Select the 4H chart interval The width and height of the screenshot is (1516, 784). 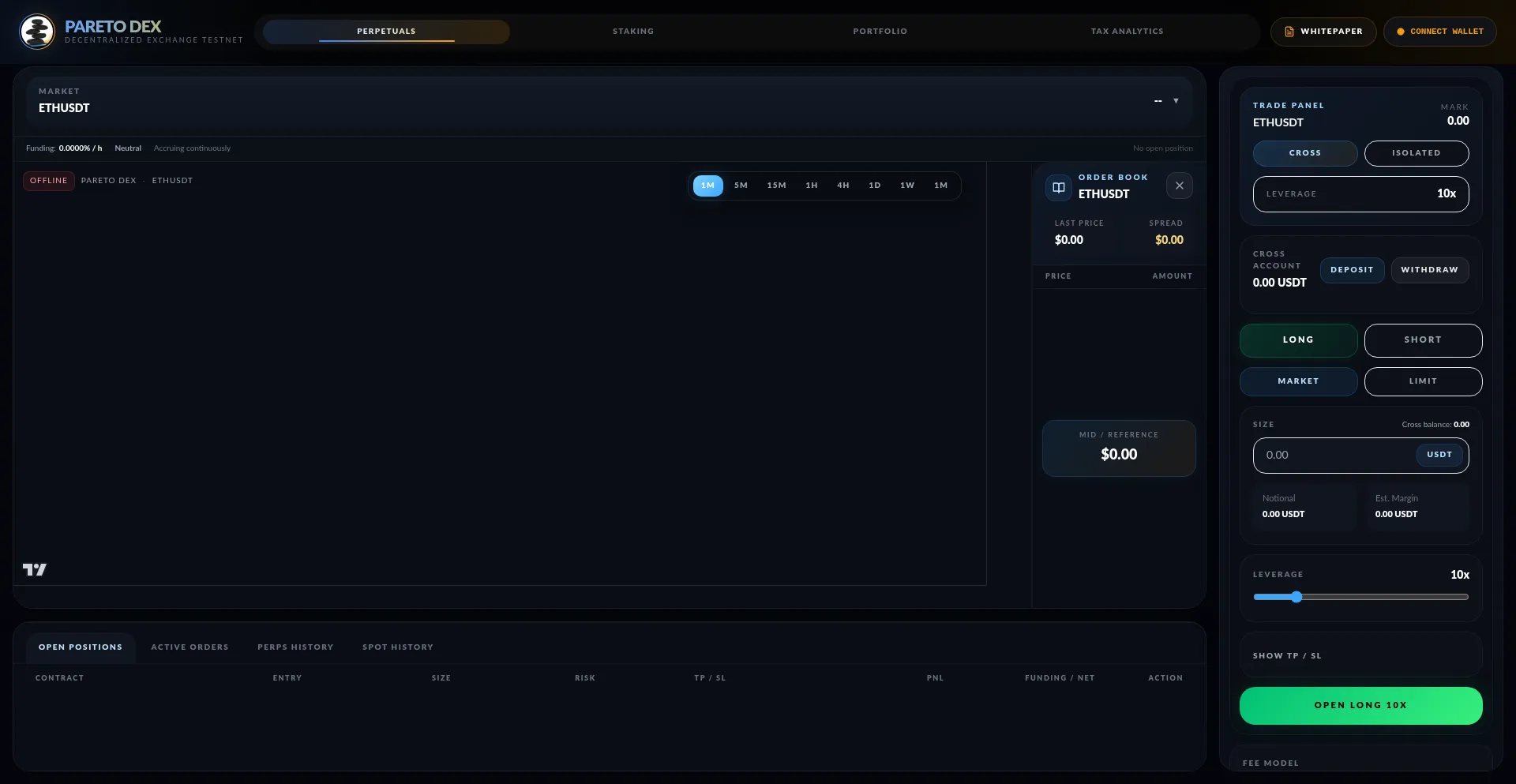(842, 186)
